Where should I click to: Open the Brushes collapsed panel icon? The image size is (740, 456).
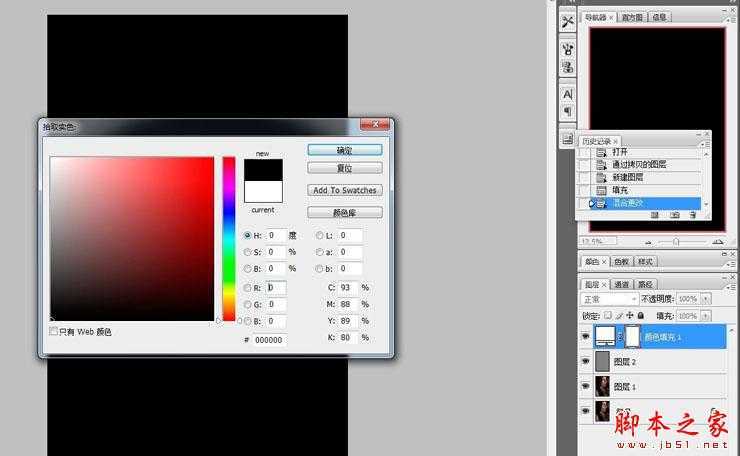click(568, 49)
